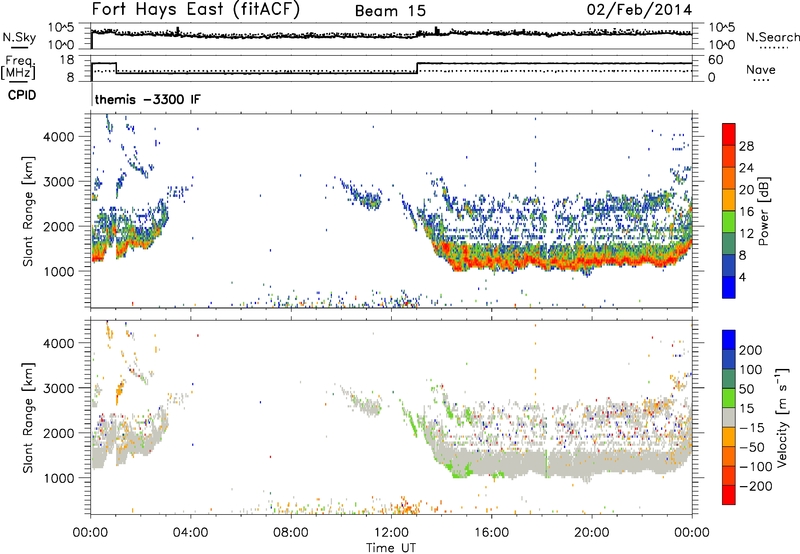Click the date "02/Feb/2014"
The height and width of the screenshot is (554, 800).
(x=639, y=10)
